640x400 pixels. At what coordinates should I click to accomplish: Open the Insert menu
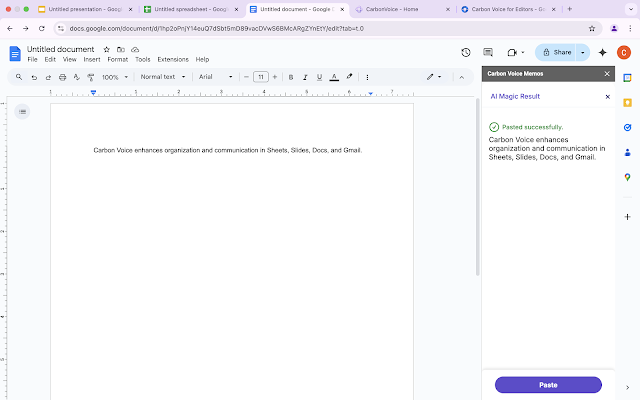pos(92,60)
